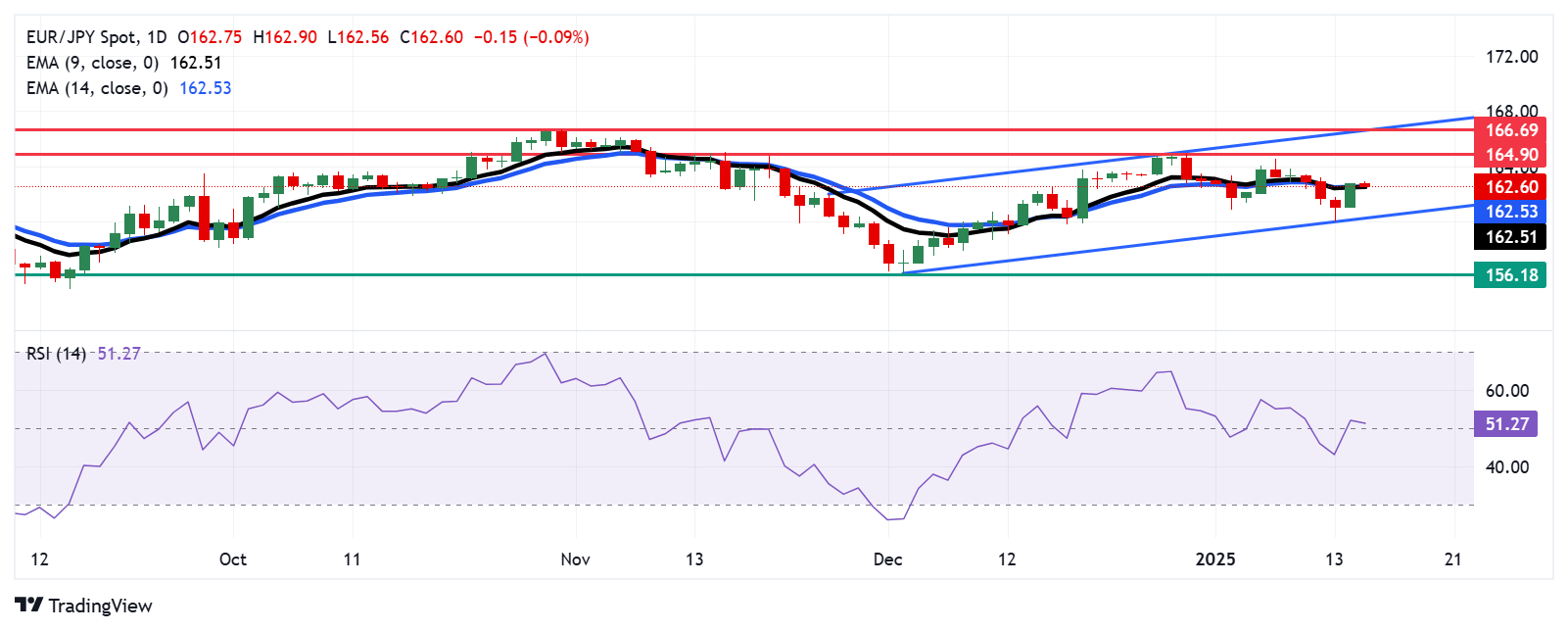1568x631 pixels.
Task: Click the red 166.69 price label
Action: pyautogui.click(x=1510, y=130)
